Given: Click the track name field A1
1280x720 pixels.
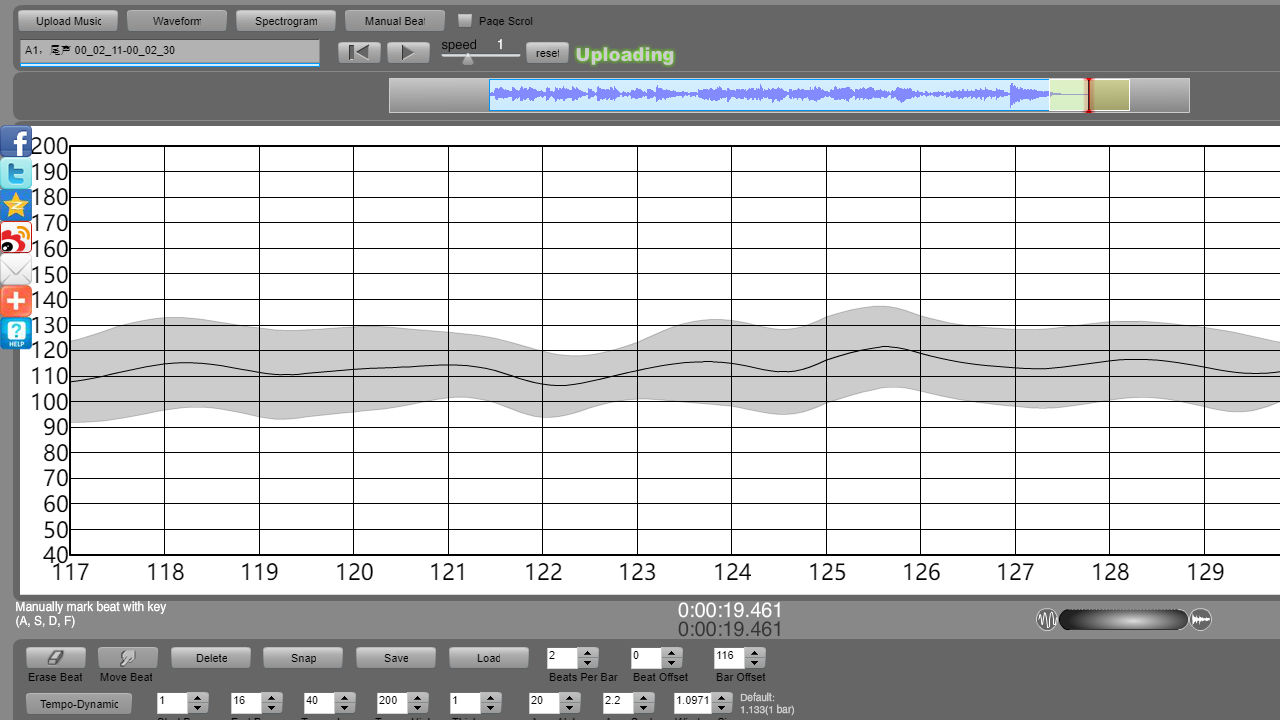Looking at the screenshot, I should [x=169, y=50].
